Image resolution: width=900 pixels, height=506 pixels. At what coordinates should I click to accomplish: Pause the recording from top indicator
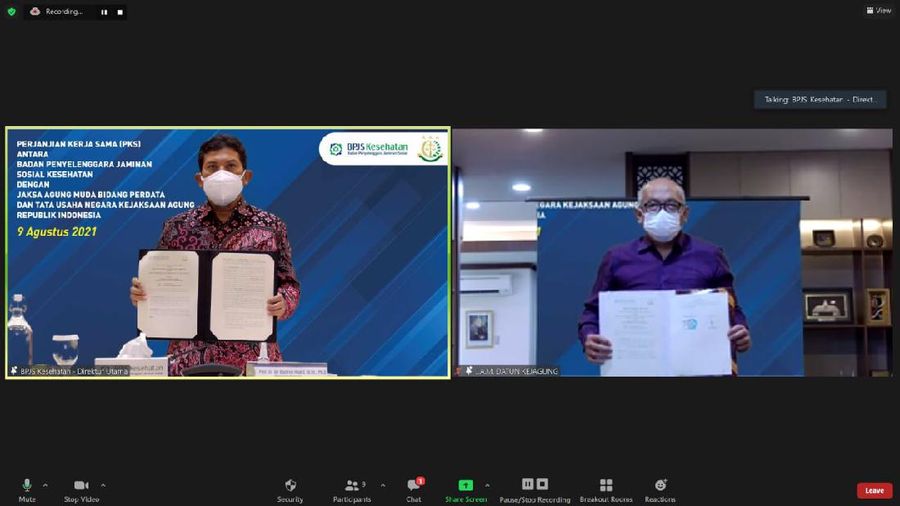coord(104,12)
